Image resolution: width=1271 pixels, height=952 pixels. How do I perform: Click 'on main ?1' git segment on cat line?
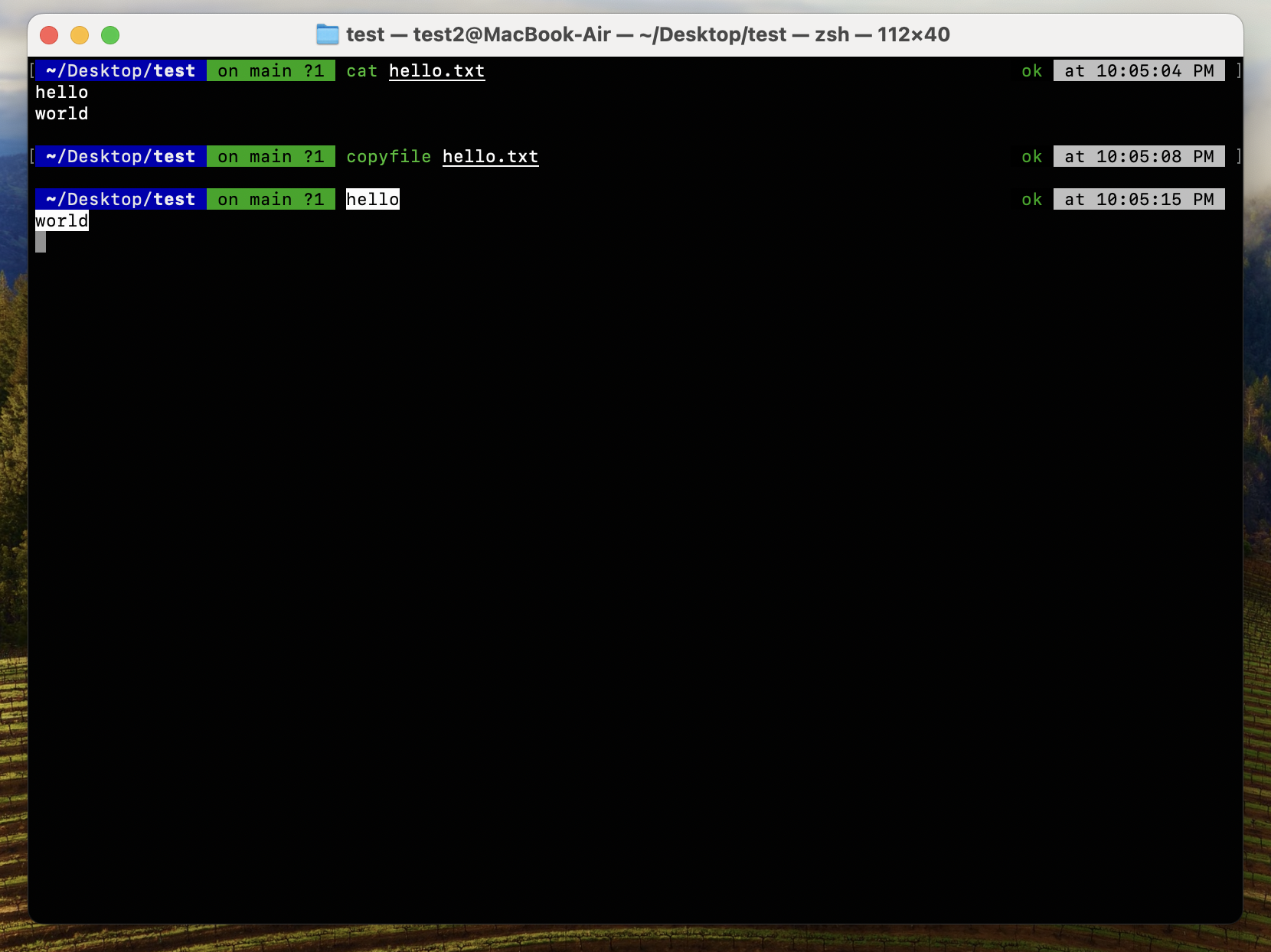pos(271,70)
